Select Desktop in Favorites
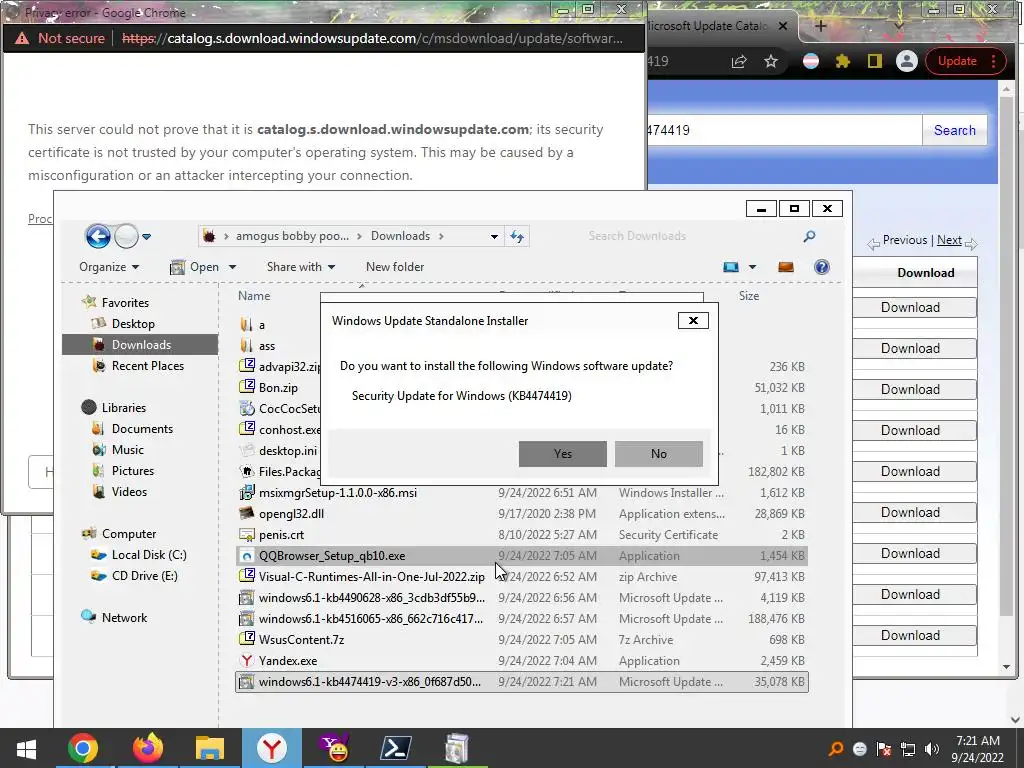 133,324
